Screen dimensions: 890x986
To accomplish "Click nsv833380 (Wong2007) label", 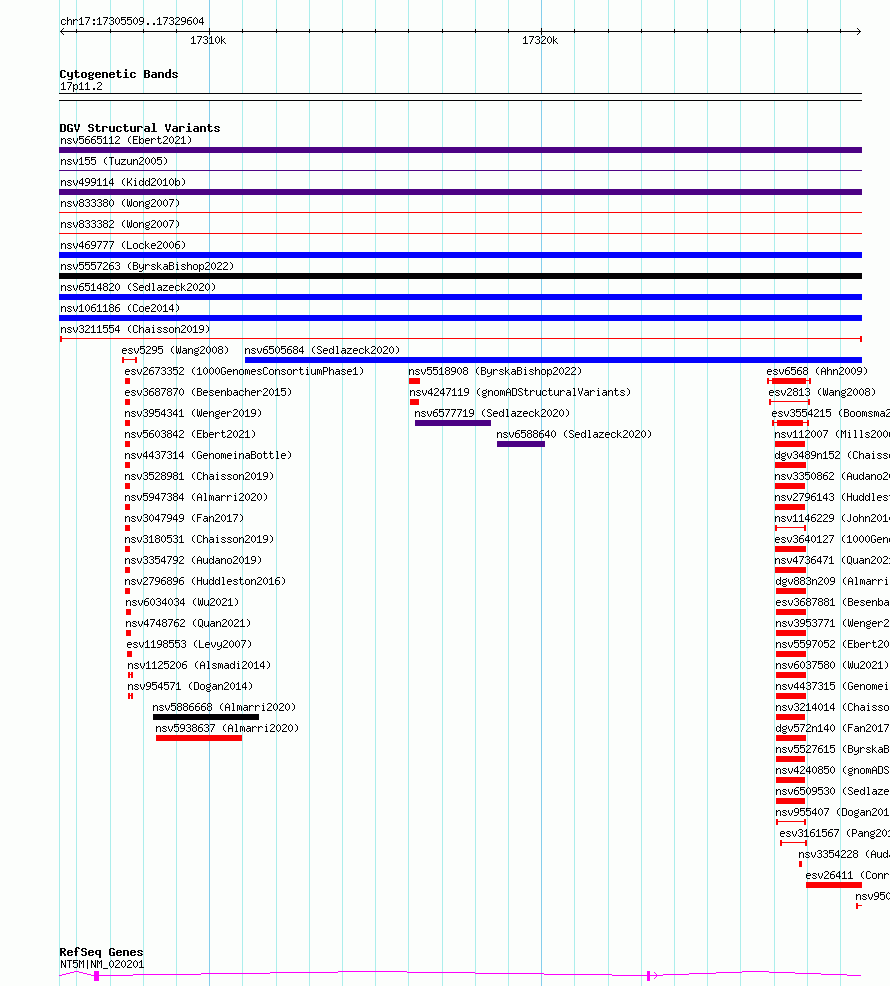I will pyautogui.click(x=120, y=203).
